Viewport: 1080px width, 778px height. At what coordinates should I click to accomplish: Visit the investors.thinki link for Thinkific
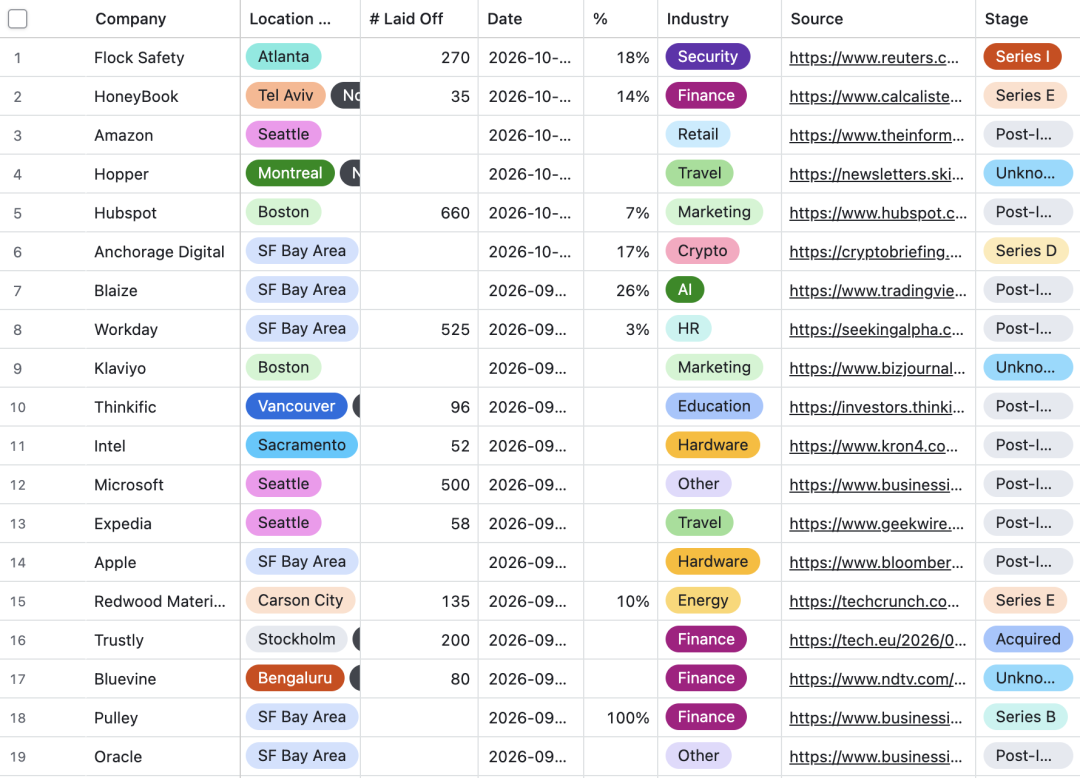[x=877, y=408]
